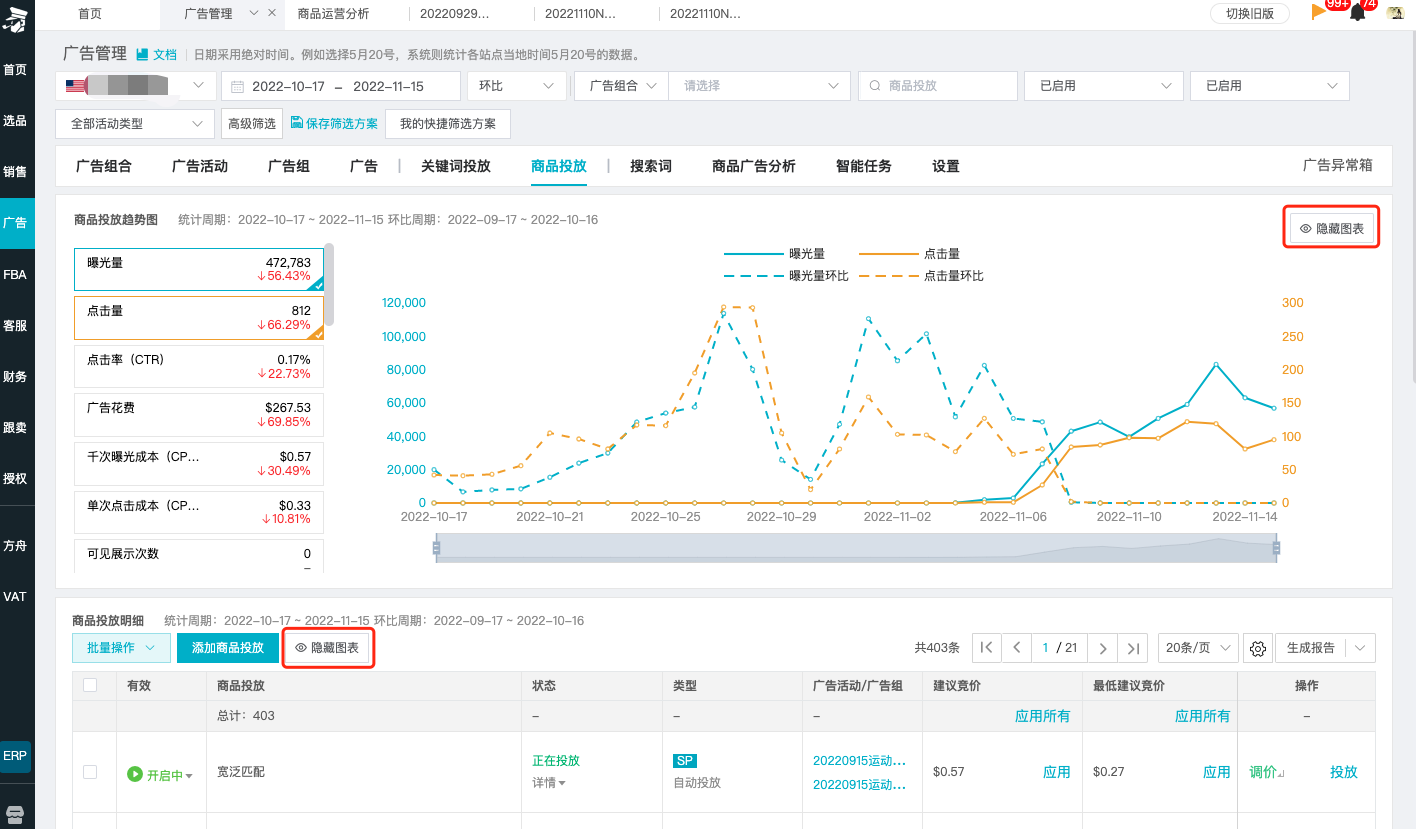Open VAT in the left sidebar
The height and width of the screenshot is (829, 1416).
point(15,597)
